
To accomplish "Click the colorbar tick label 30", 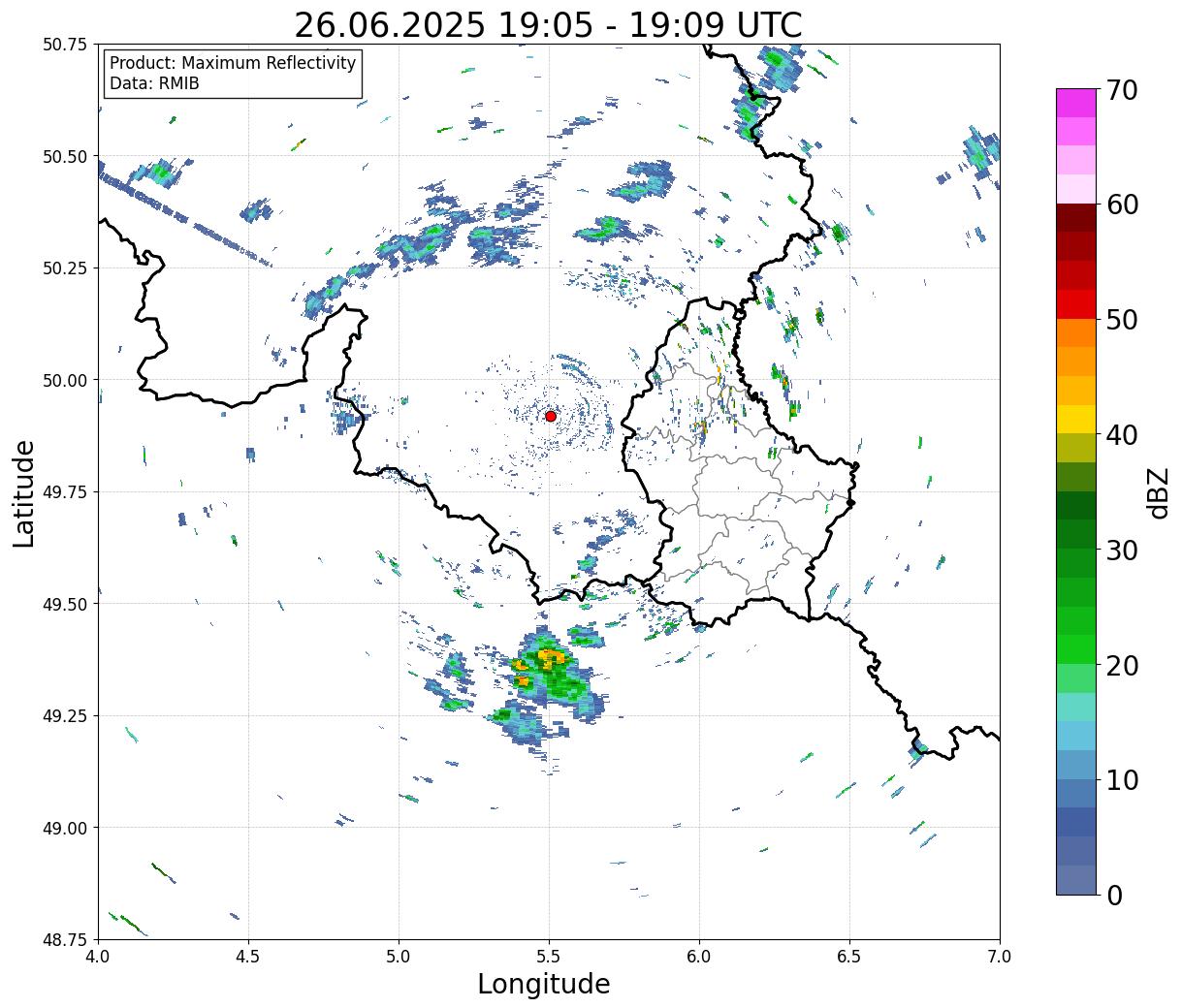I will [x=1122, y=550].
